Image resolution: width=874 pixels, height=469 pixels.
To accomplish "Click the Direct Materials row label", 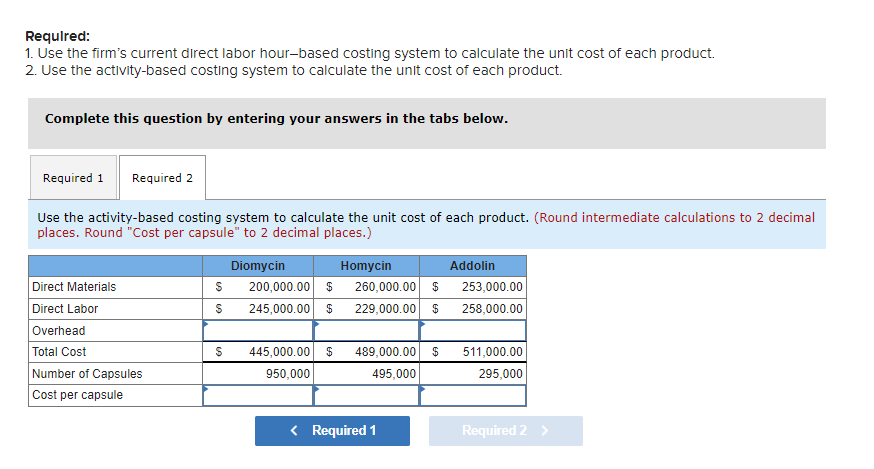I will coord(74,287).
